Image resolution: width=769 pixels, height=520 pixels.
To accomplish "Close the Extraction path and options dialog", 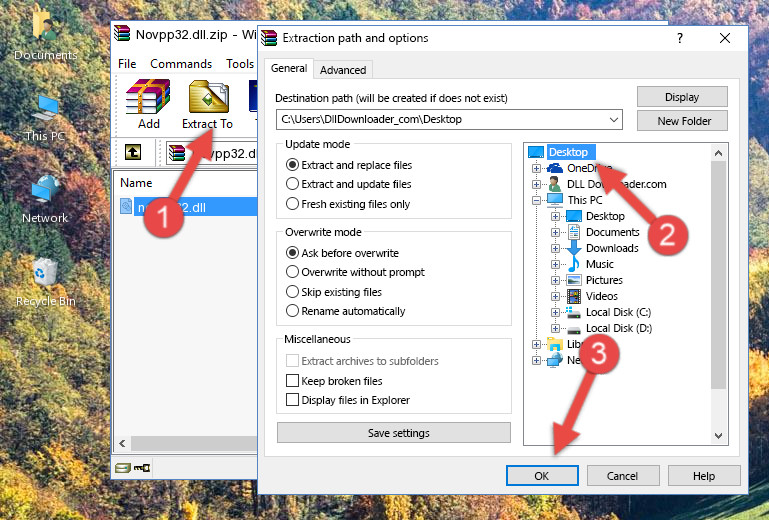I will (x=725, y=38).
